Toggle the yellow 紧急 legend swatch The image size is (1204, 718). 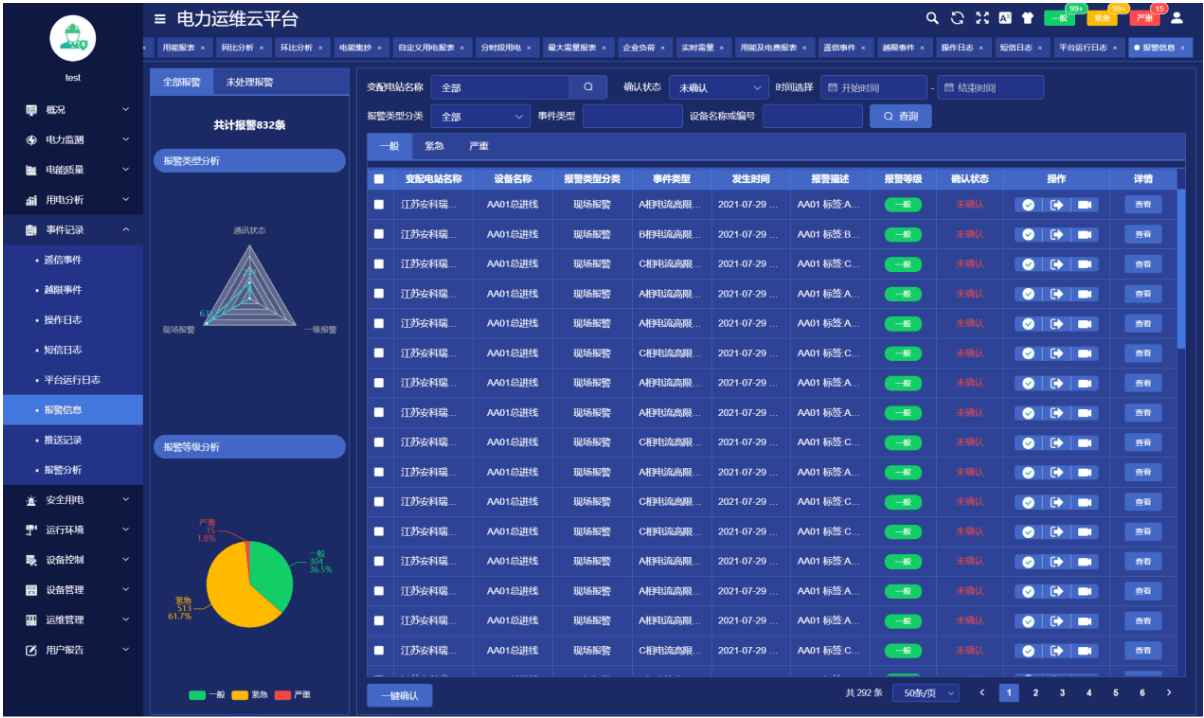tap(240, 694)
